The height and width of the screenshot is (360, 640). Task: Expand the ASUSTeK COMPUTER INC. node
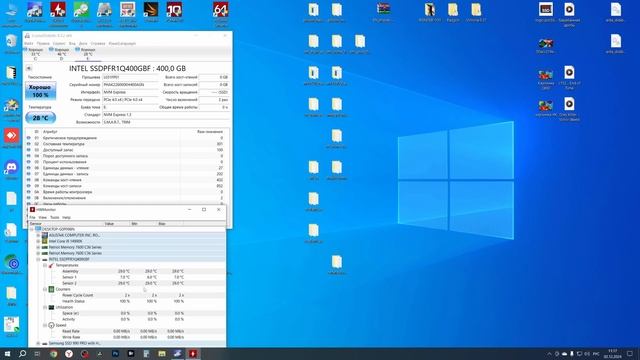38,236
